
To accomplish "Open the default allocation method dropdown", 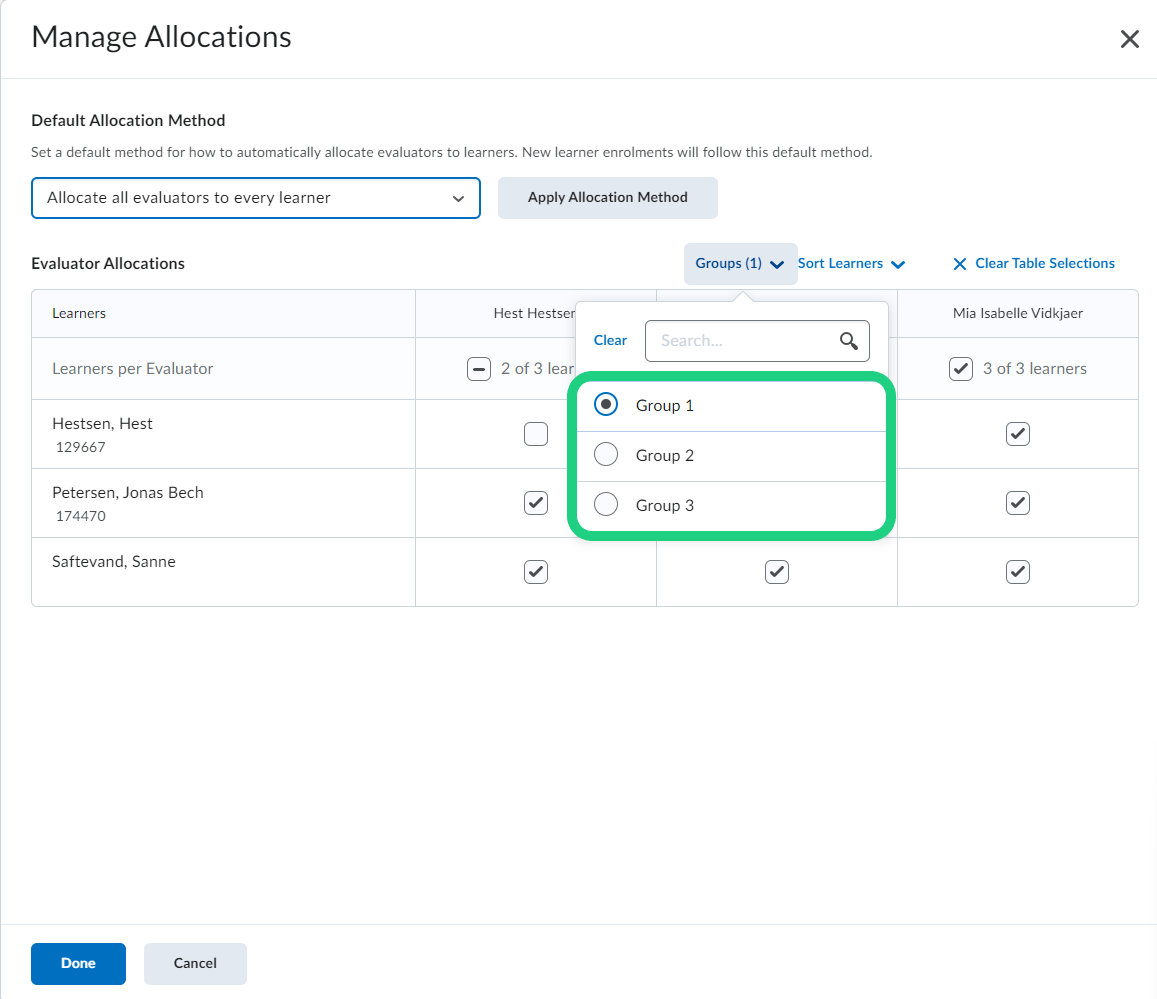I will coord(256,198).
